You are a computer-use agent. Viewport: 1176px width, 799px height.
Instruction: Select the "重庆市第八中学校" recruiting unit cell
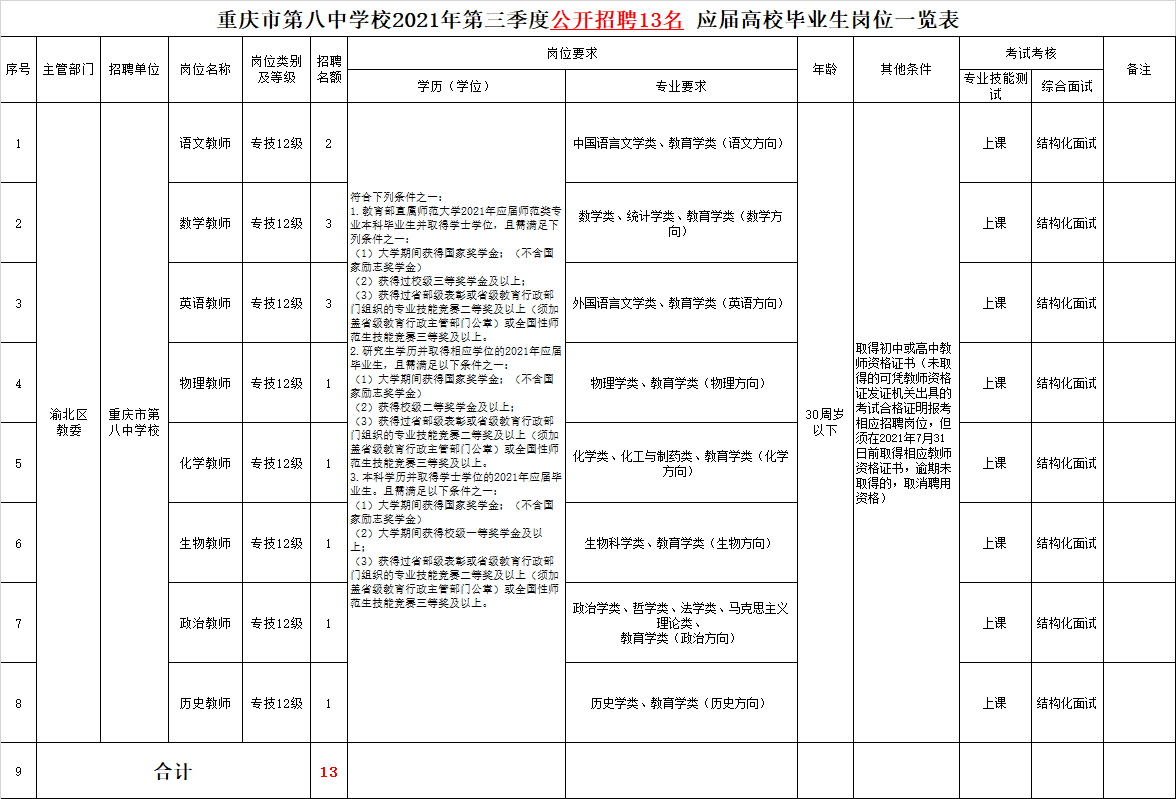134,422
